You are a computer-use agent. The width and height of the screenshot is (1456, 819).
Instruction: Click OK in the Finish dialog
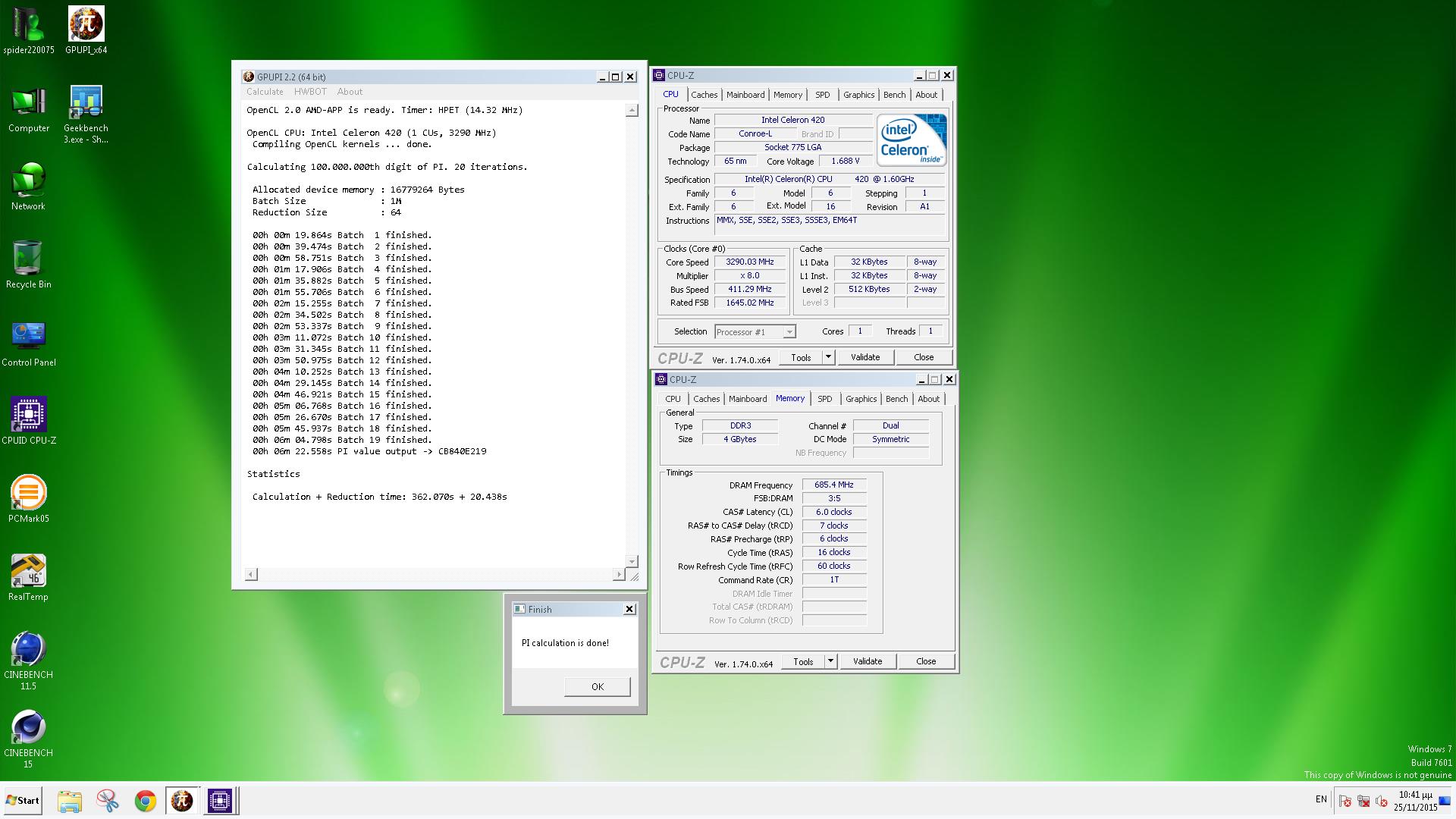point(598,686)
